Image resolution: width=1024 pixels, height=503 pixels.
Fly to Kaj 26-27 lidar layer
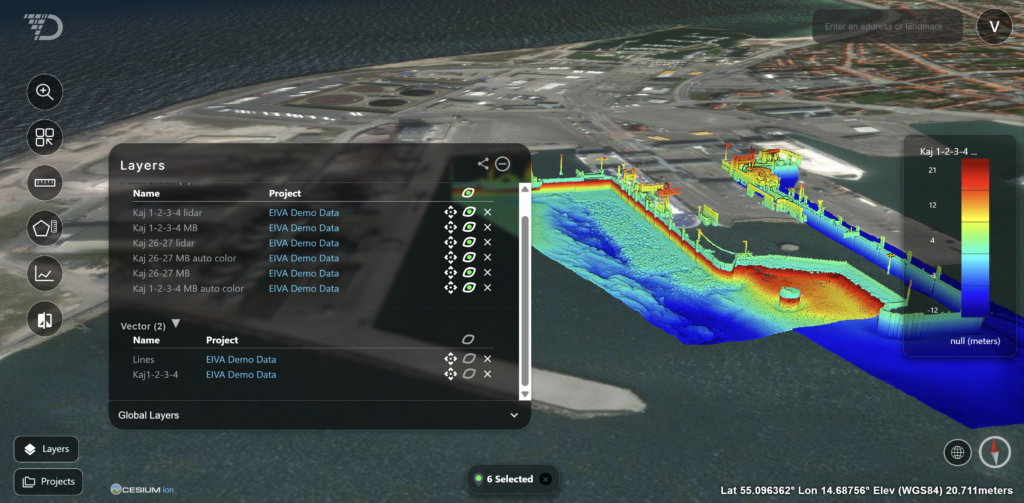(x=450, y=242)
